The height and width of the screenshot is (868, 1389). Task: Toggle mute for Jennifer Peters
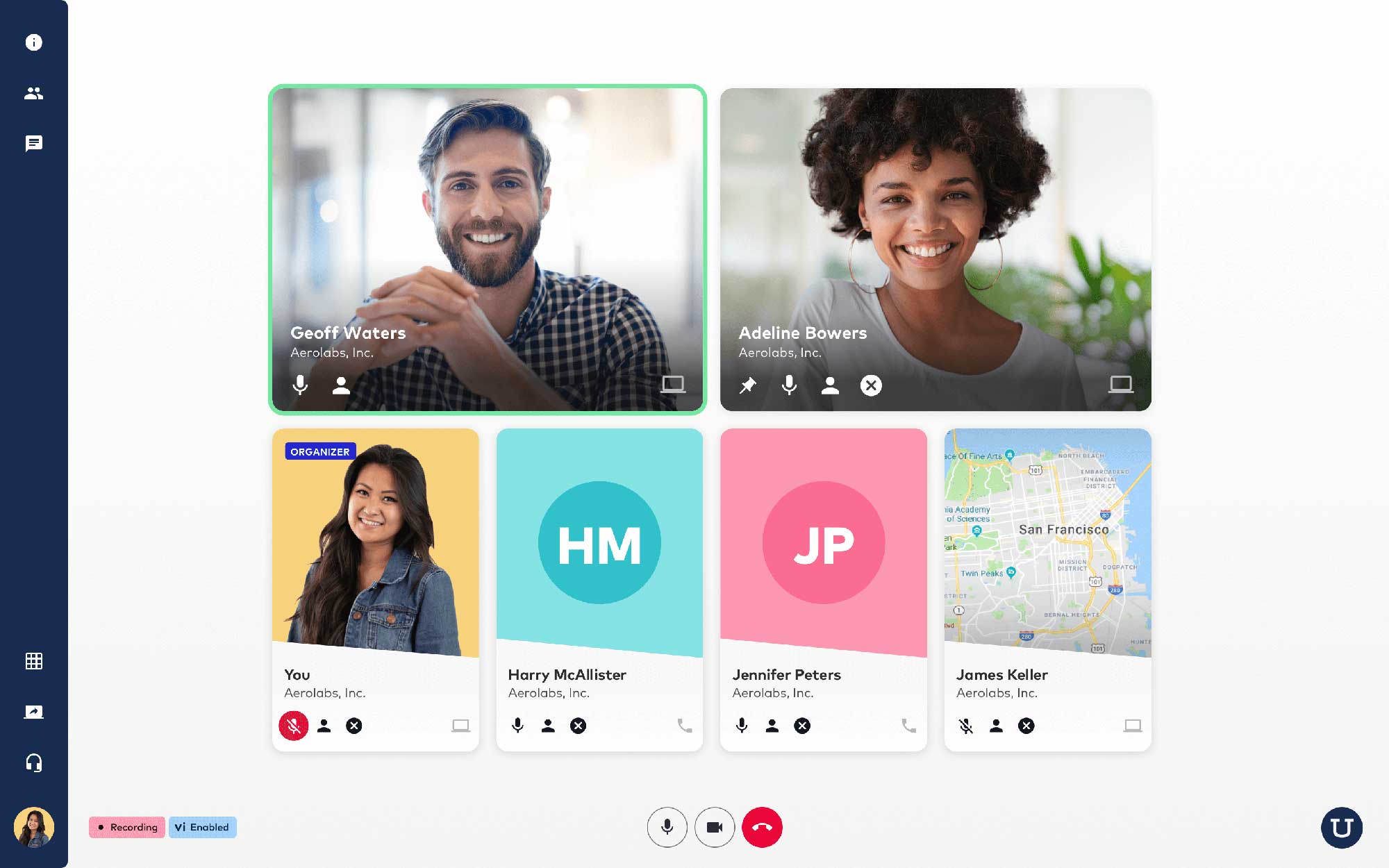(741, 726)
